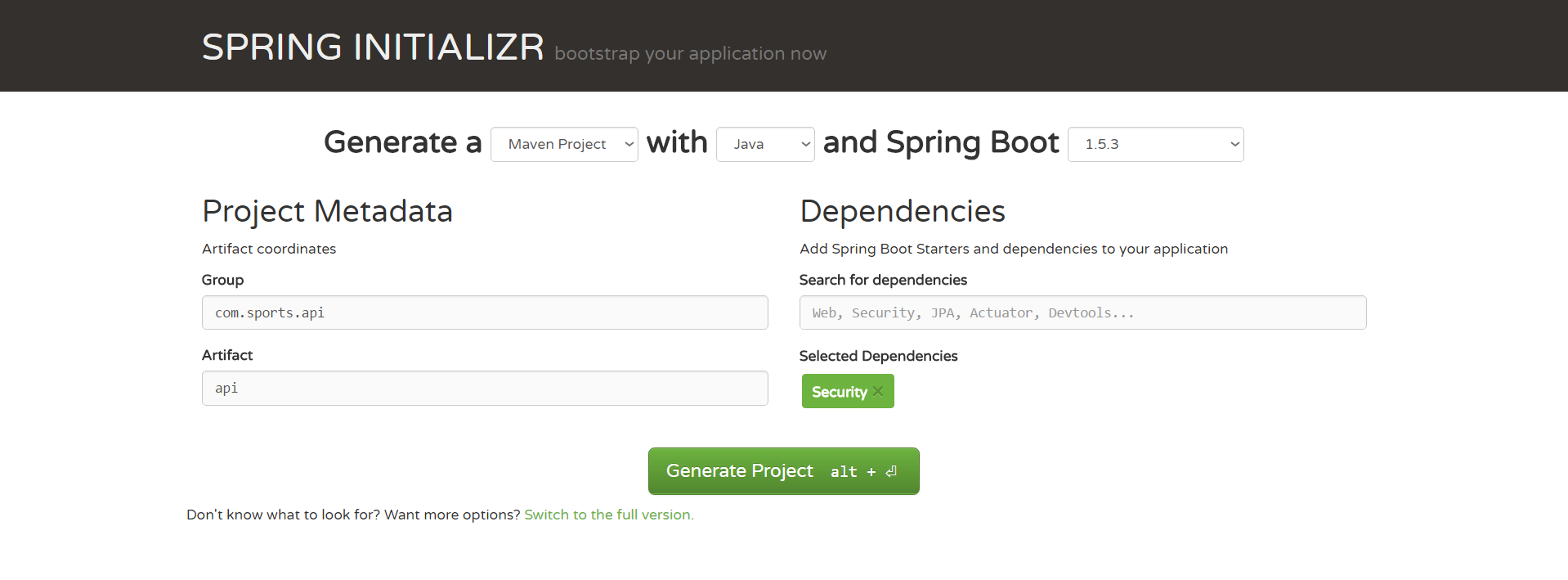Click the Project Metadata heading
This screenshot has height=580, width=1568.
click(x=327, y=211)
